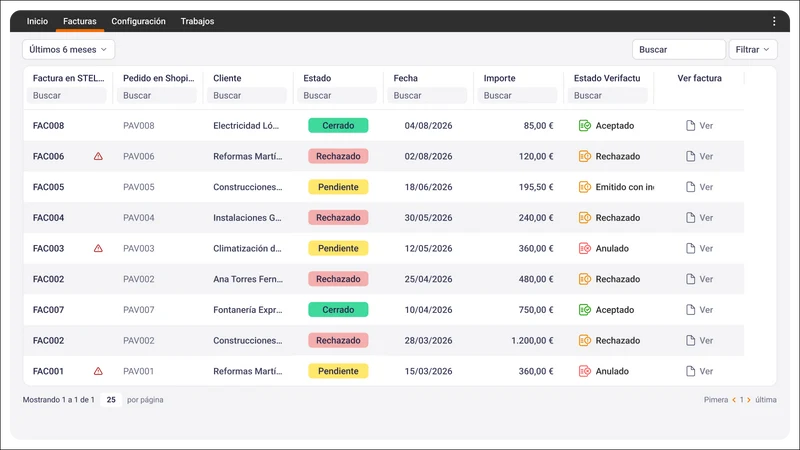Click última pagination link

point(766,400)
